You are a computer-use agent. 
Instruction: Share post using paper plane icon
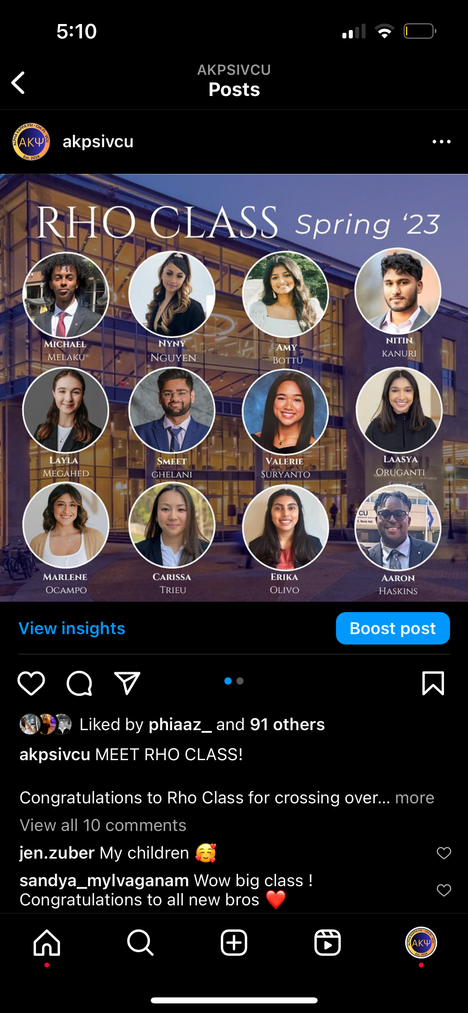click(127, 682)
